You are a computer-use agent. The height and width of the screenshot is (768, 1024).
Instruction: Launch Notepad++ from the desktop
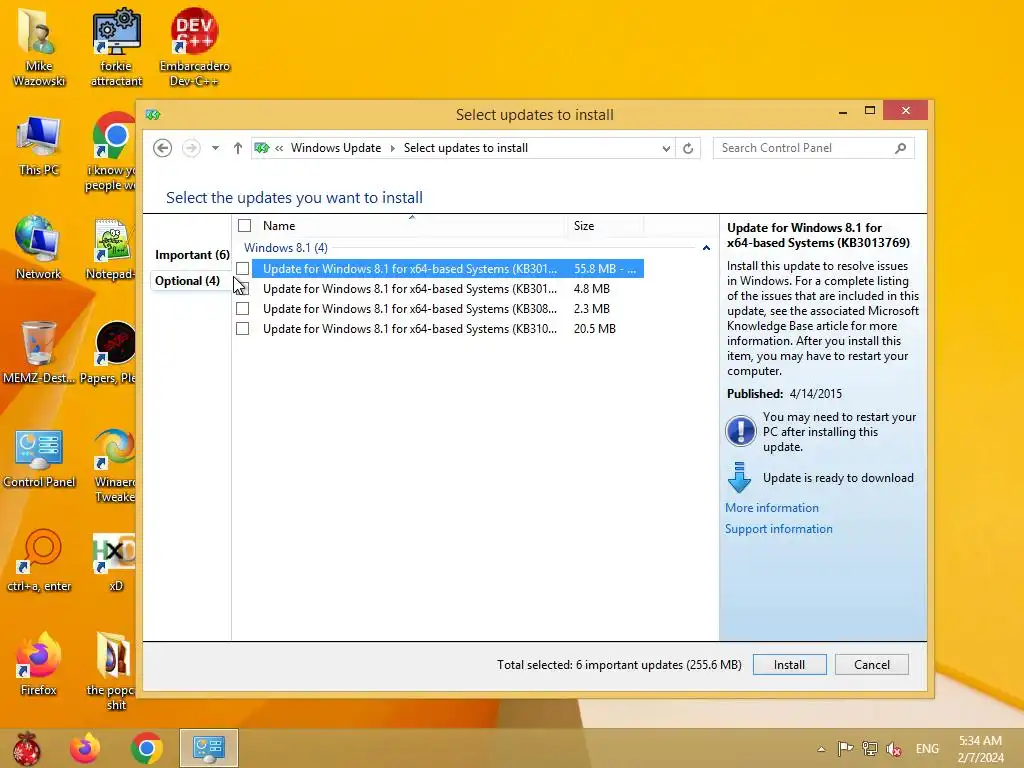coord(111,248)
